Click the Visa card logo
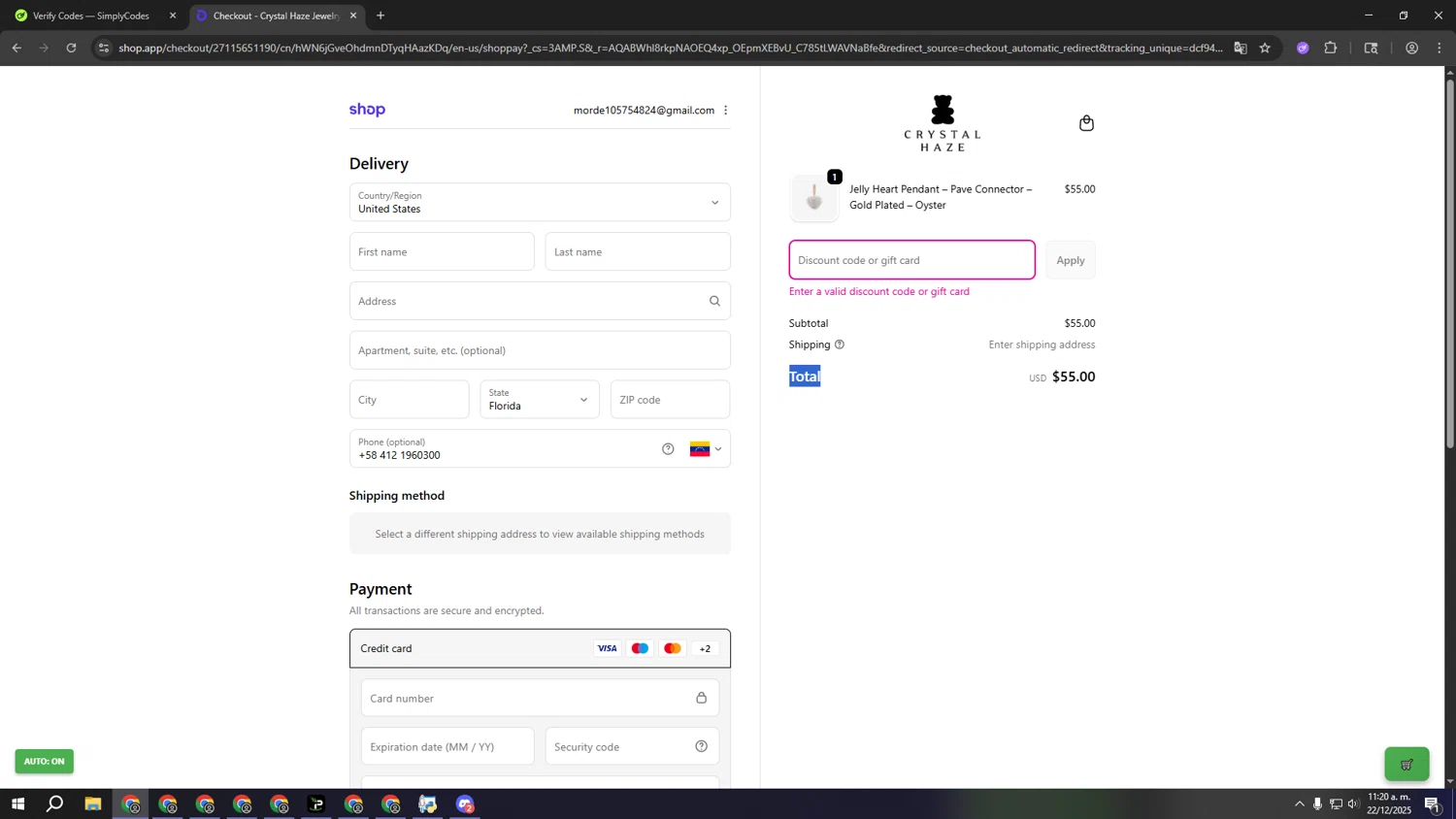 (607, 648)
